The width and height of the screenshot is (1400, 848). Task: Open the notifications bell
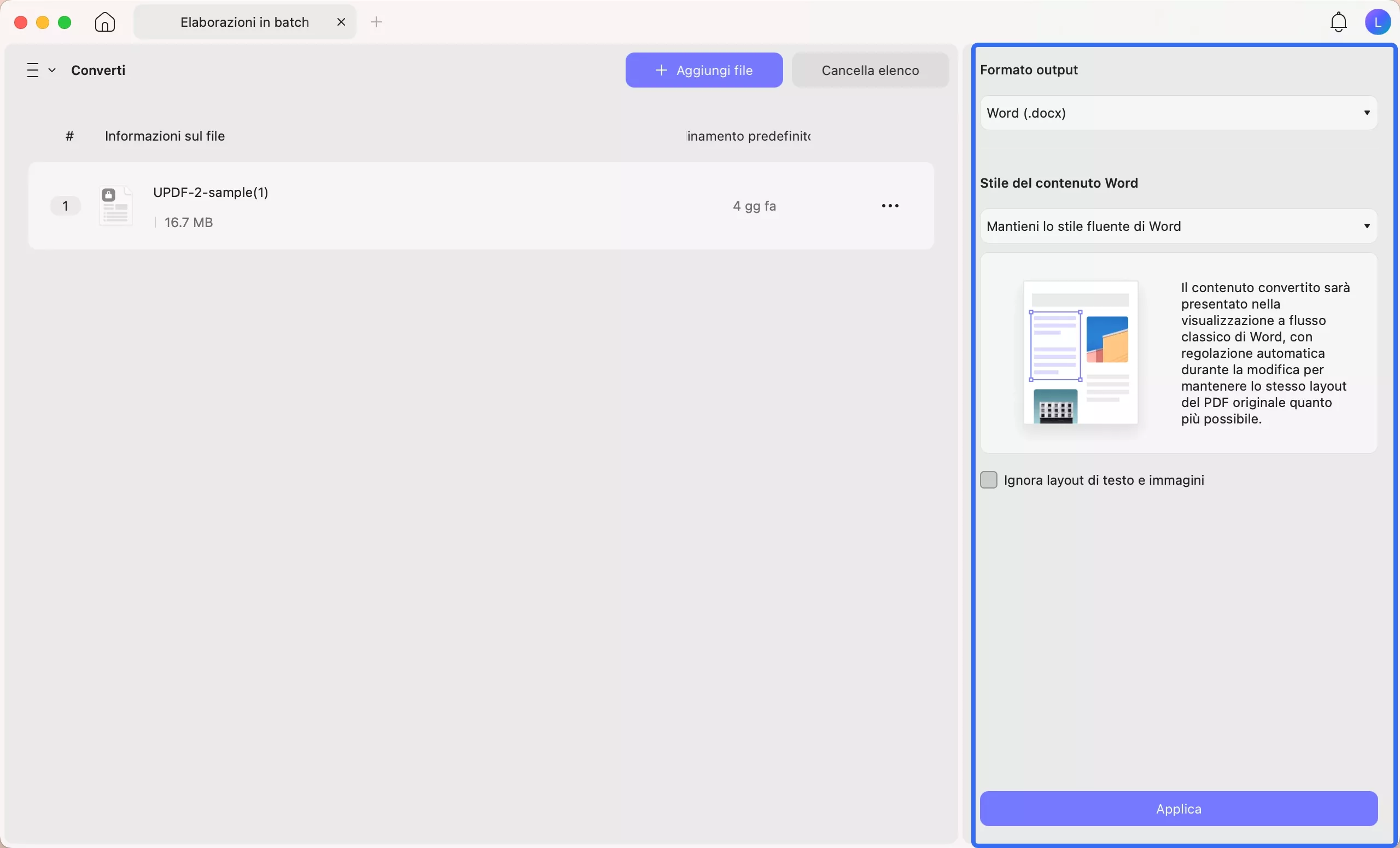1339,22
